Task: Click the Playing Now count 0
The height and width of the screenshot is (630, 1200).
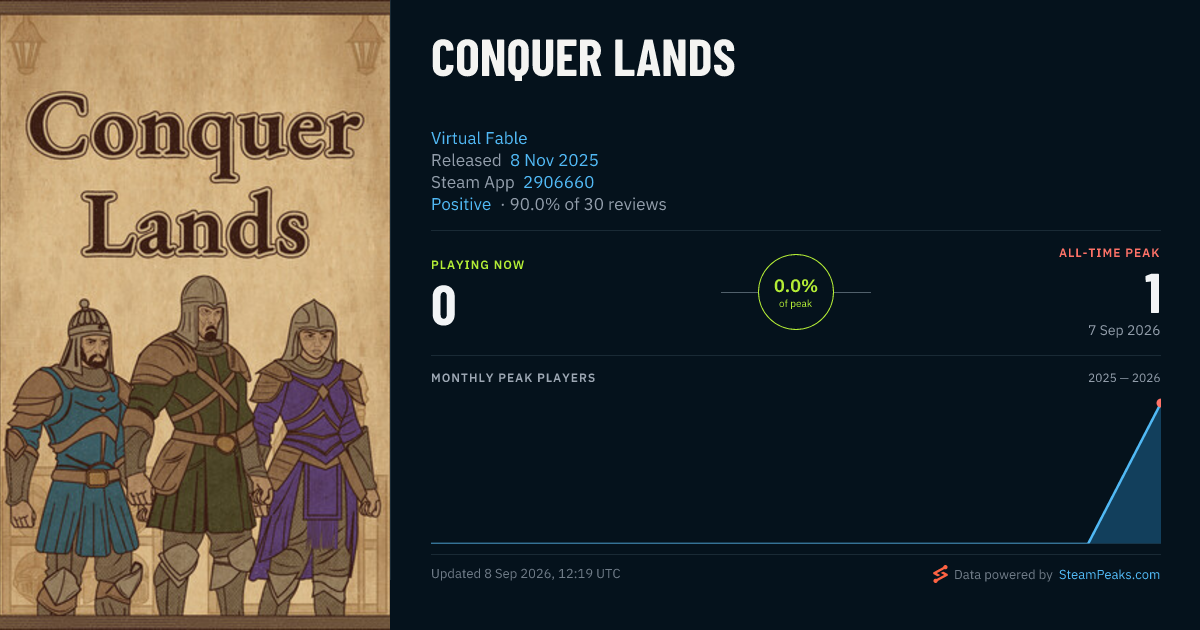Action: 443,306
